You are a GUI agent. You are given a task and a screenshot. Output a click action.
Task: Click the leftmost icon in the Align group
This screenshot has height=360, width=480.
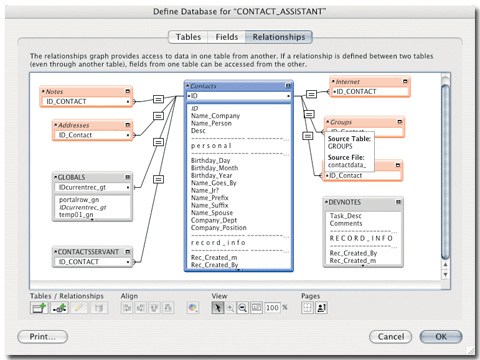tap(127, 308)
